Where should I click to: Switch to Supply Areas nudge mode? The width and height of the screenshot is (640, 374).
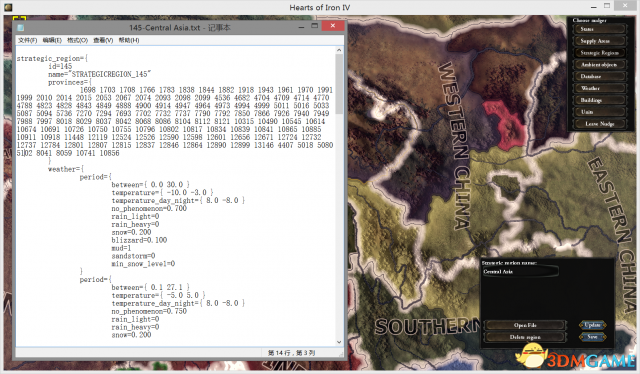pyautogui.click(x=599, y=41)
